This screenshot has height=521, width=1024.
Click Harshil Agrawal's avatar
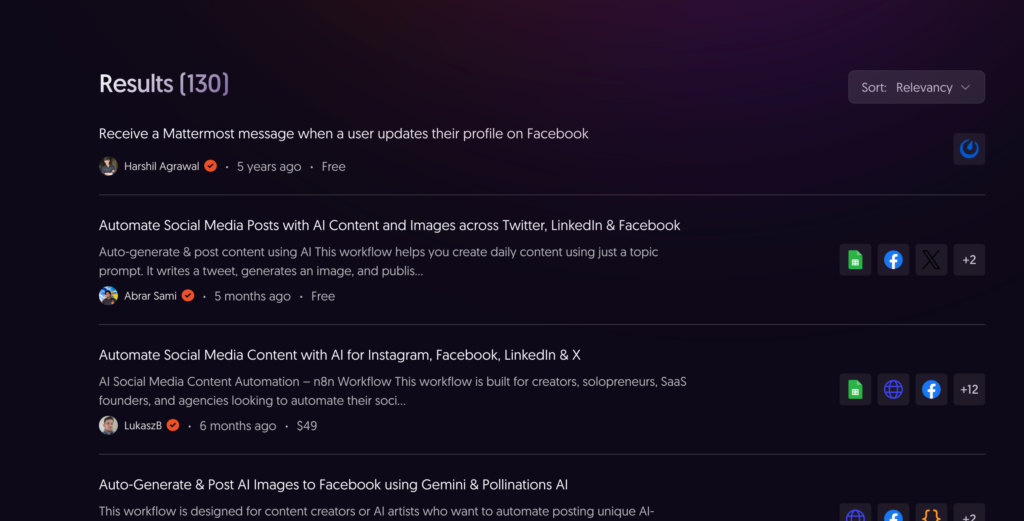tap(108, 166)
